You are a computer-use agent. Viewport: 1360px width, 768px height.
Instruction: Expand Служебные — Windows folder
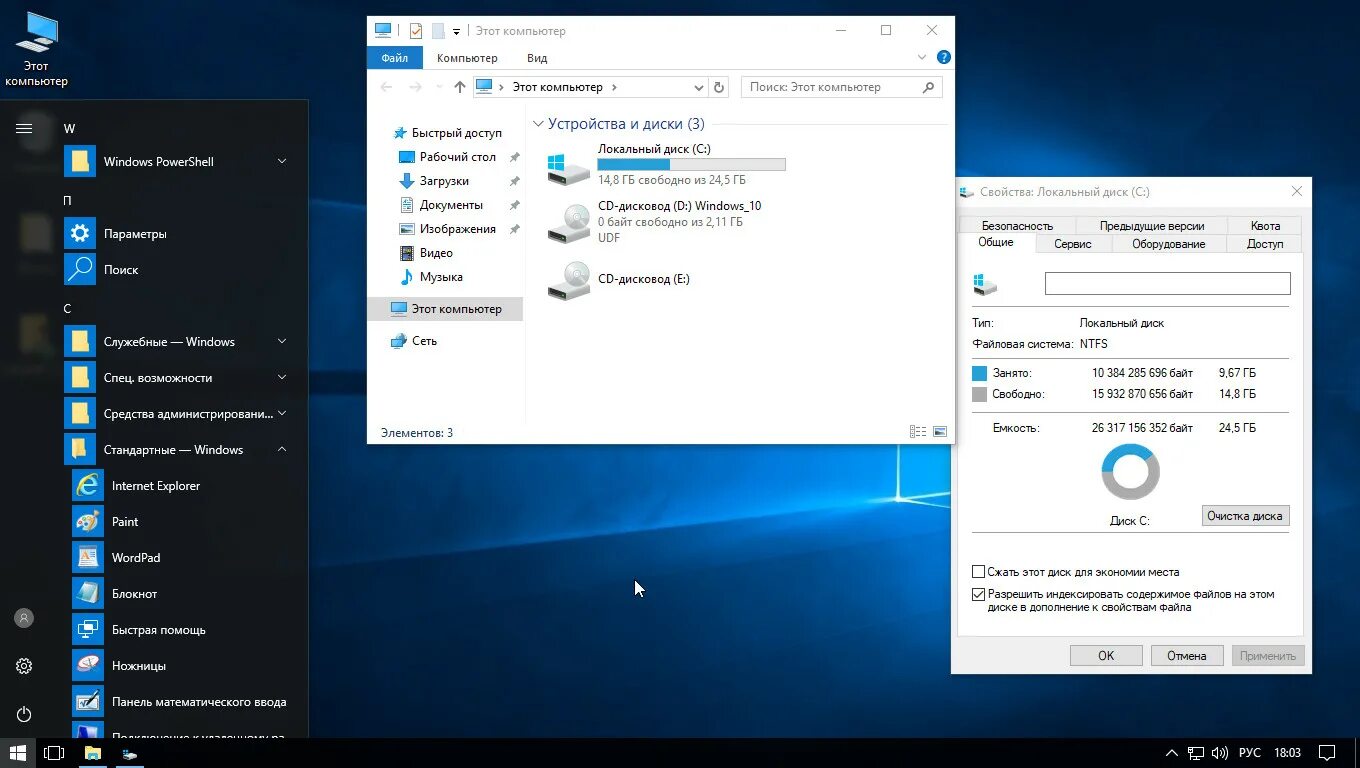(x=180, y=341)
